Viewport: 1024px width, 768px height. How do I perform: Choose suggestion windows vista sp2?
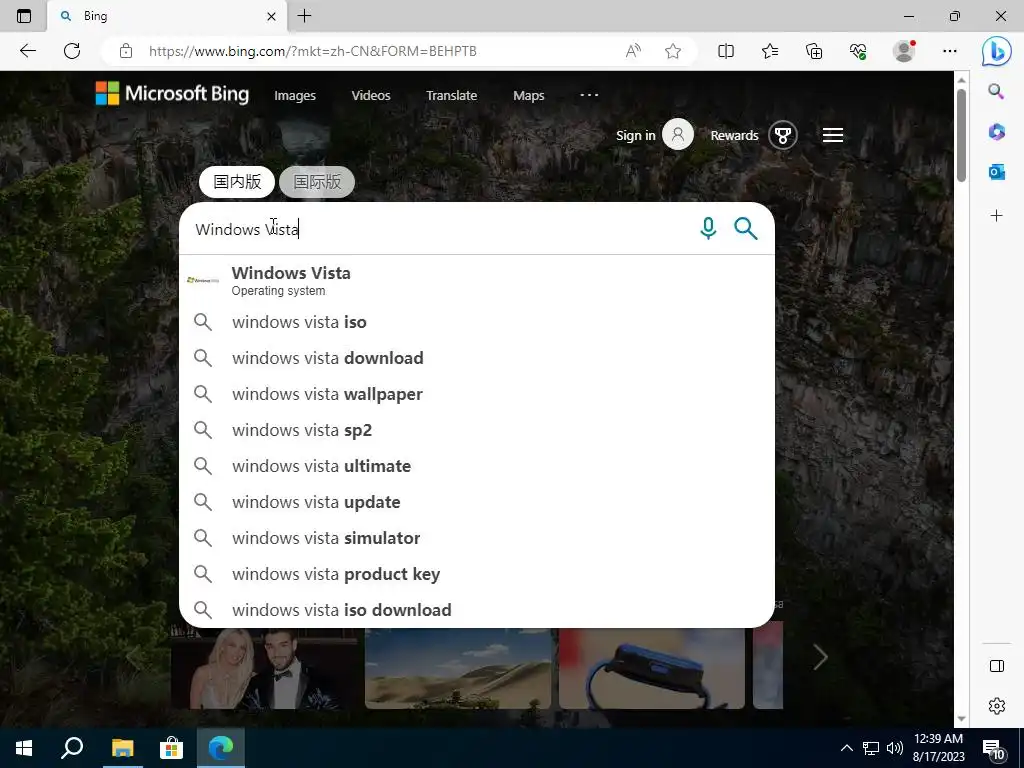477,430
